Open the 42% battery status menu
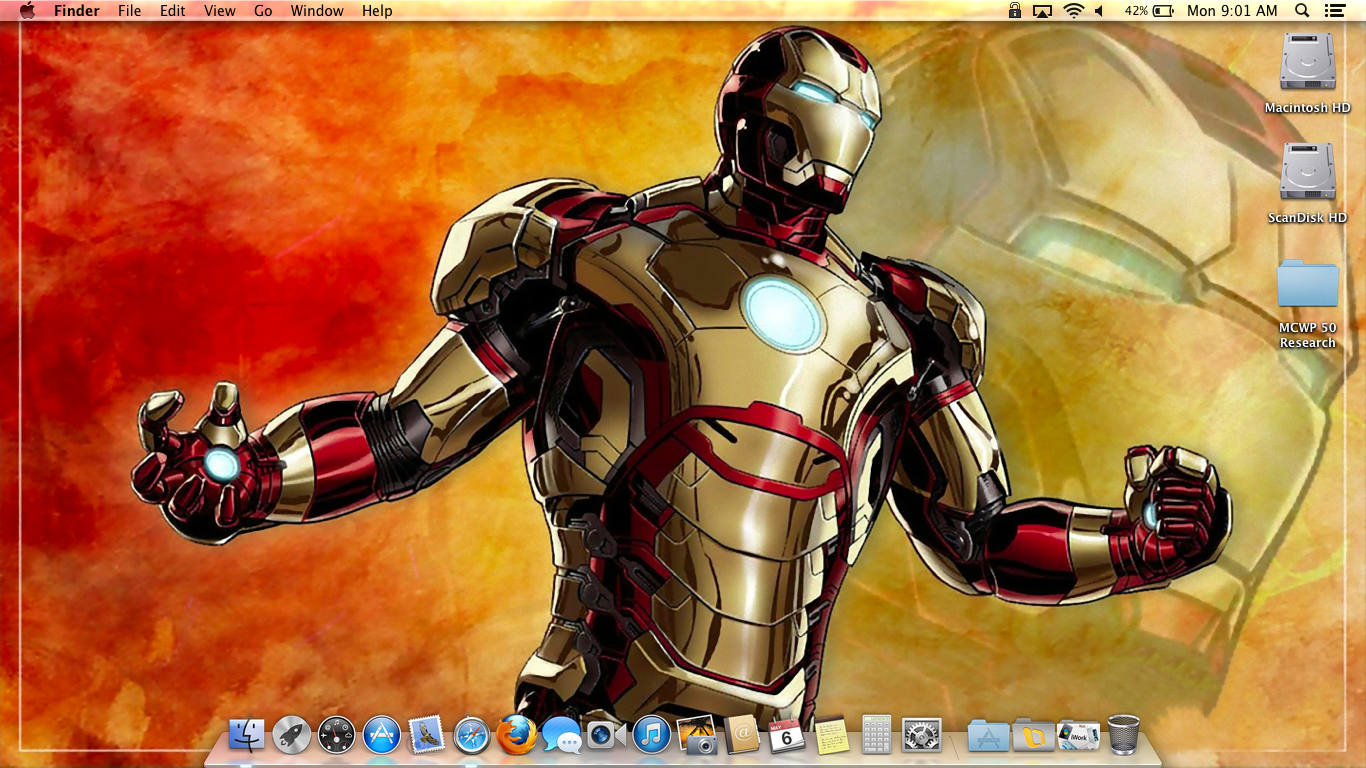This screenshot has height=768, width=1366. 1149,11
